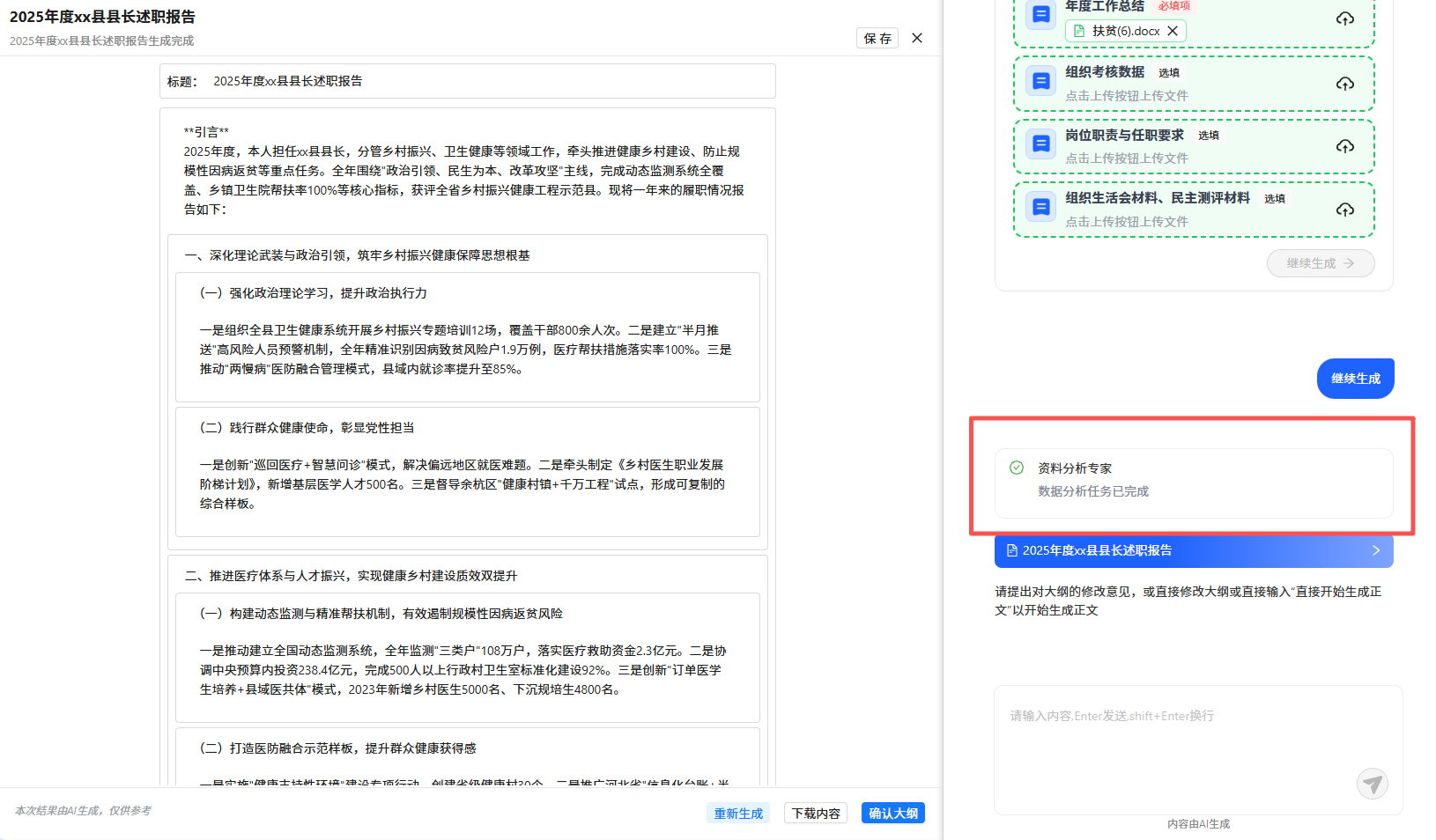
Task: Click upload icon for 年度工作总结
Action: [x=1344, y=18]
